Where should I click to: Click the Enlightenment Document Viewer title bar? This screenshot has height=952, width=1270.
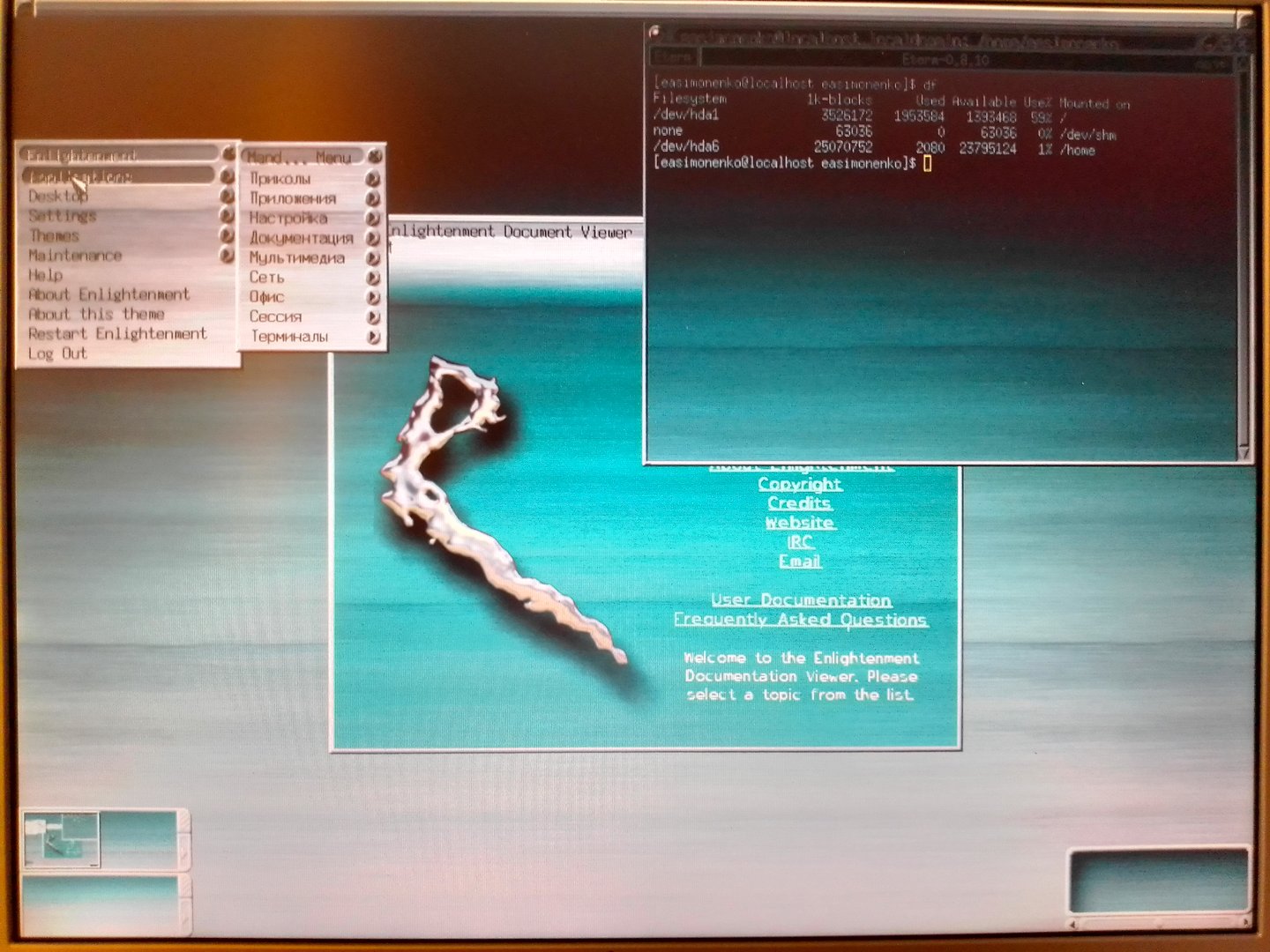[516, 232]
